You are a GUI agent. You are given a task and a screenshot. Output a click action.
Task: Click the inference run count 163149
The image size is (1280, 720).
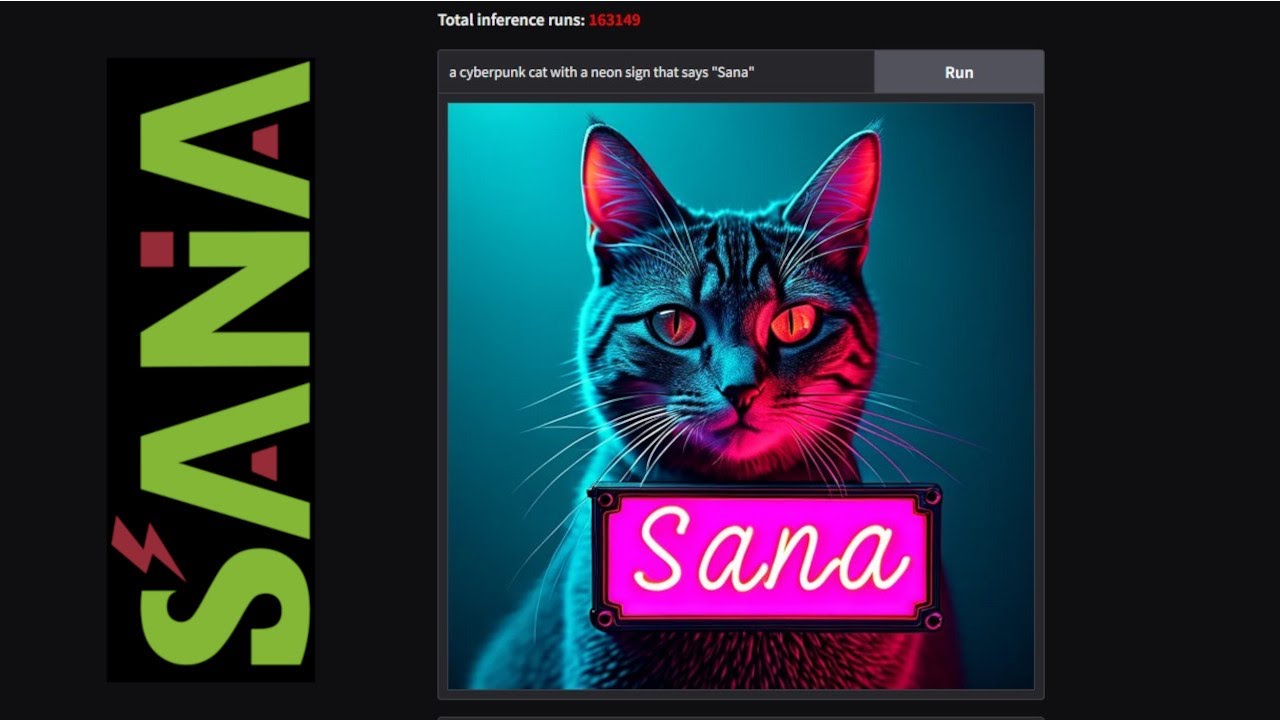coord(614,20)
